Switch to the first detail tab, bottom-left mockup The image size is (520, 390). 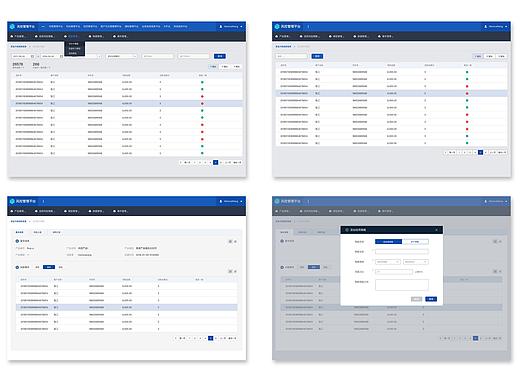pos(20,232)
